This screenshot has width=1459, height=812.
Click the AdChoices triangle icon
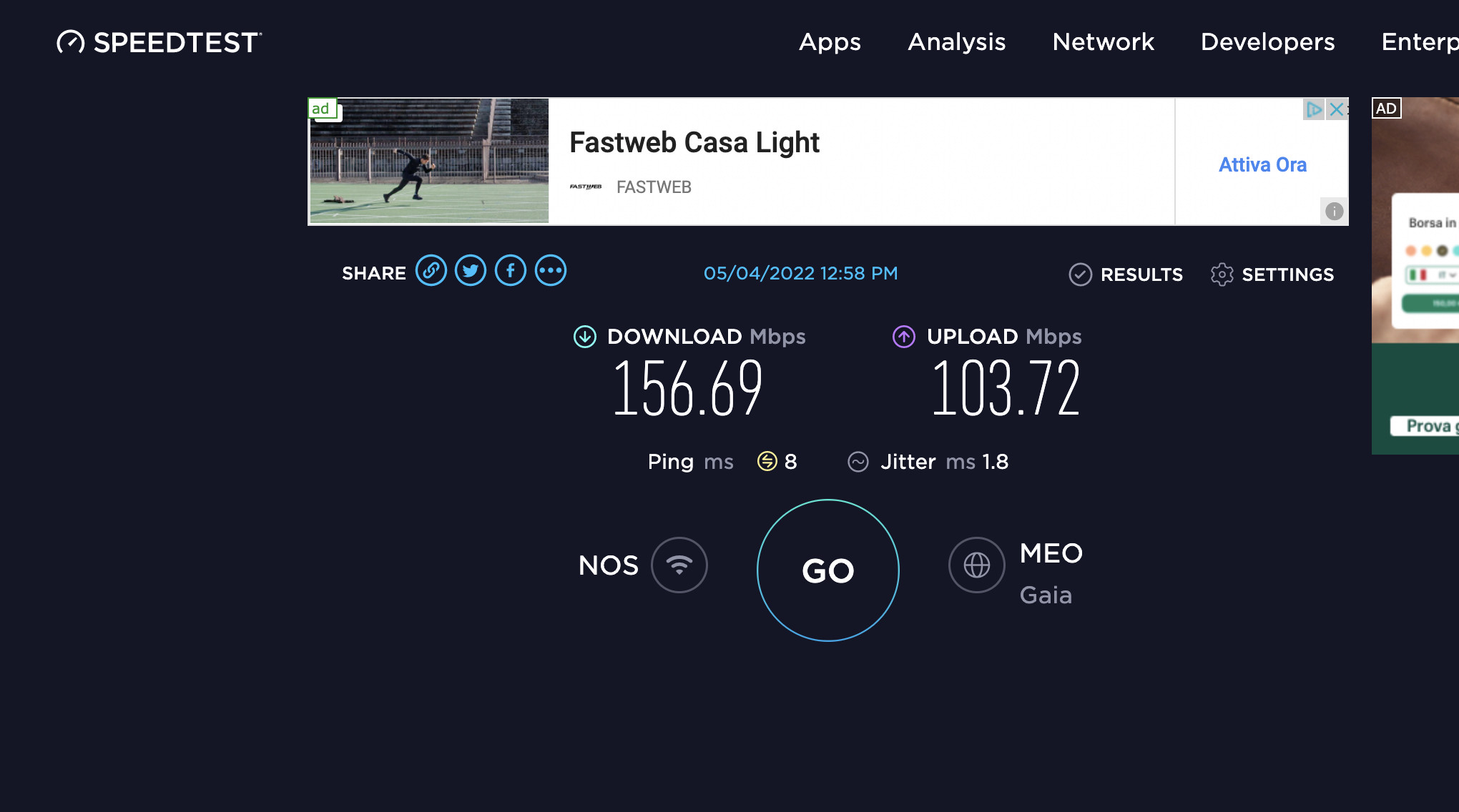click(x=1314, y=109)
